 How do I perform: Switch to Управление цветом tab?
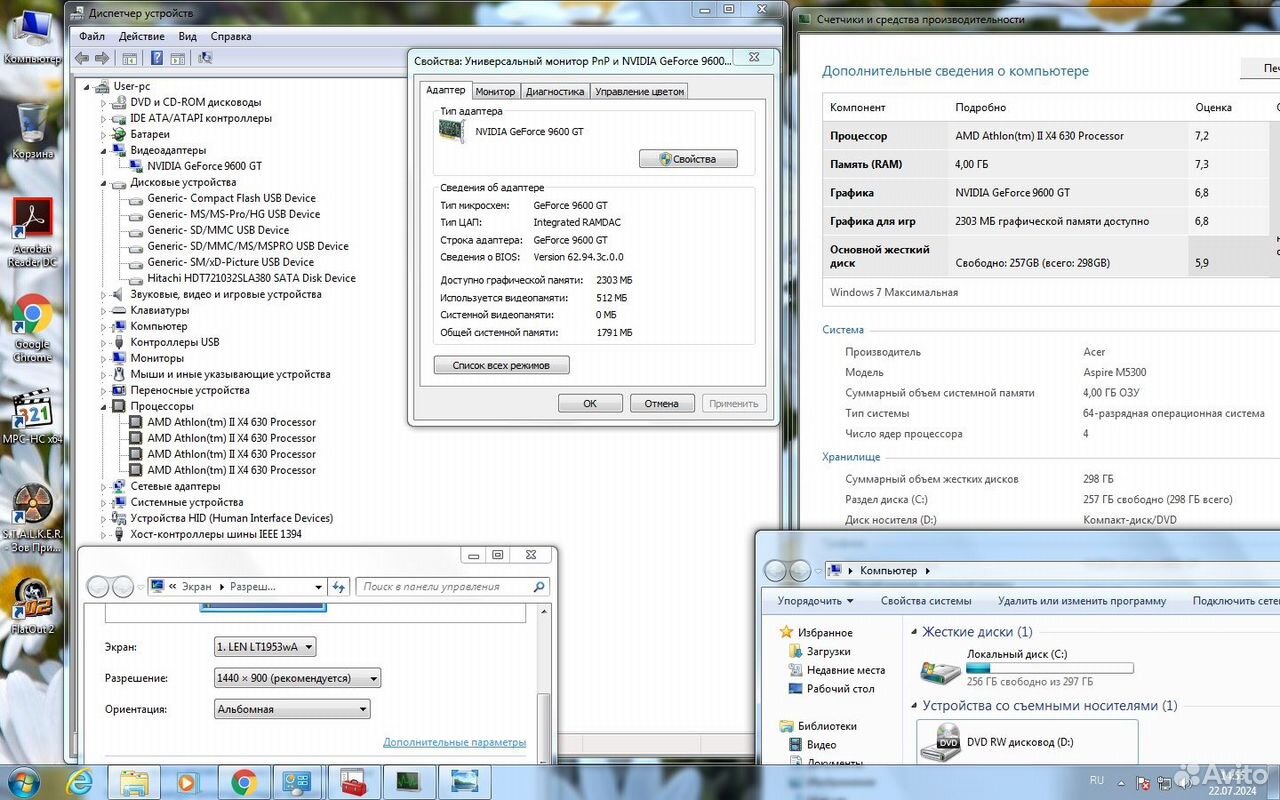click(x=639, y=91)
